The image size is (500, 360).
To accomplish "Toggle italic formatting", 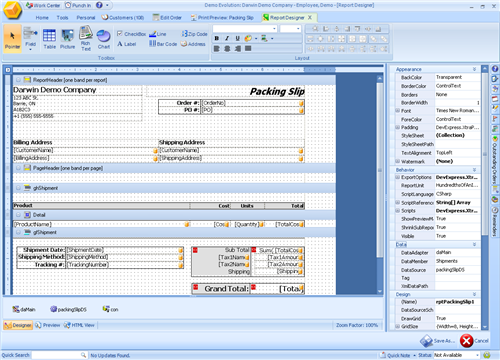I will (x=227, y=38).
